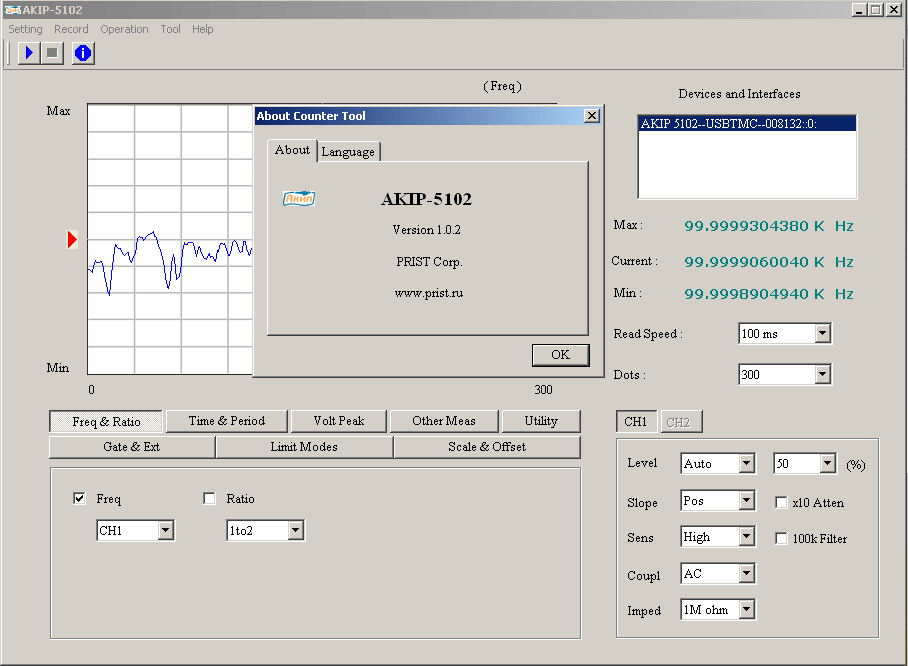Image resolution: width=908 pixels, height=666 pixels.
Task: Enable the Freq checkbox
Action: click(80, 499)
